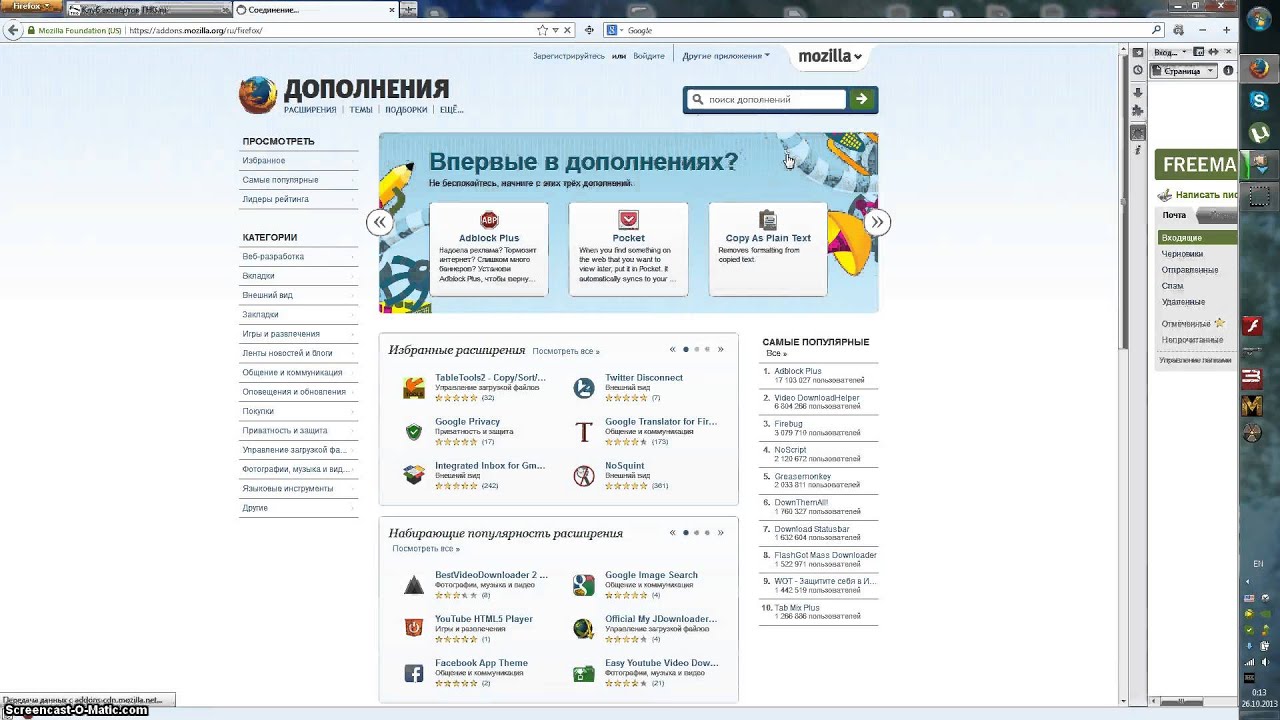1280x720 pixels.
Task: Click the Войдите login link
Action: point(649,56)
